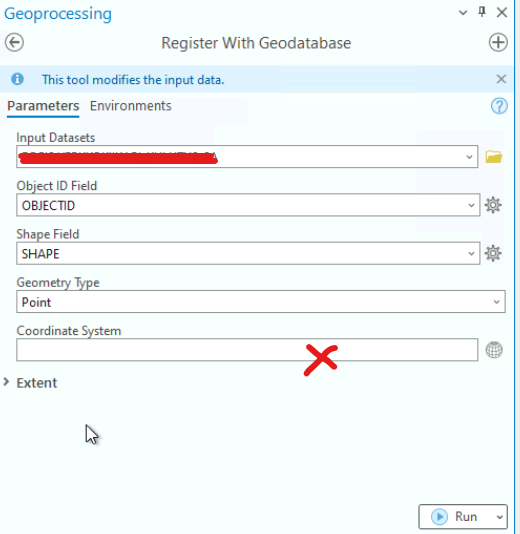The width and height of the screenshot is (520, 534).
Task: Click gear icon next to Shape Field
Action: point(493,253)
